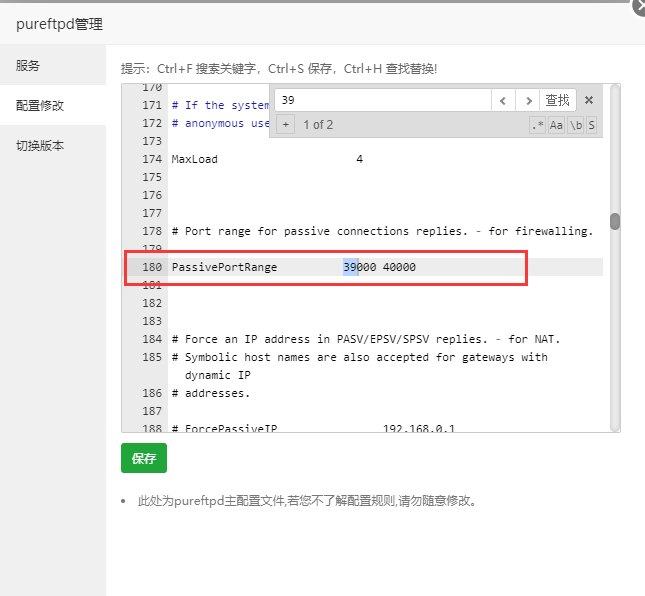The image size is (645, 596).
Task: Open the 服务 tab
Action: (x=53, y=65)
